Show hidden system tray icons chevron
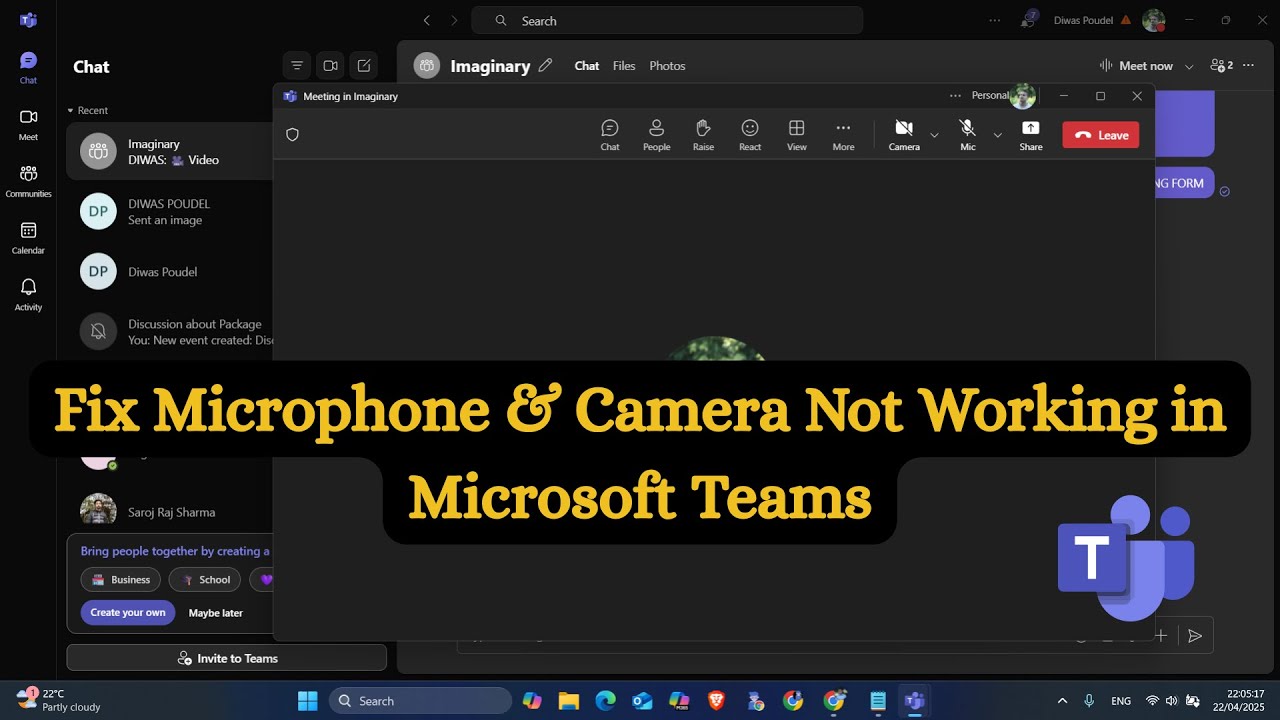Image resolution: width=1280 pixels, height=720 pixels. (1062, 700)
